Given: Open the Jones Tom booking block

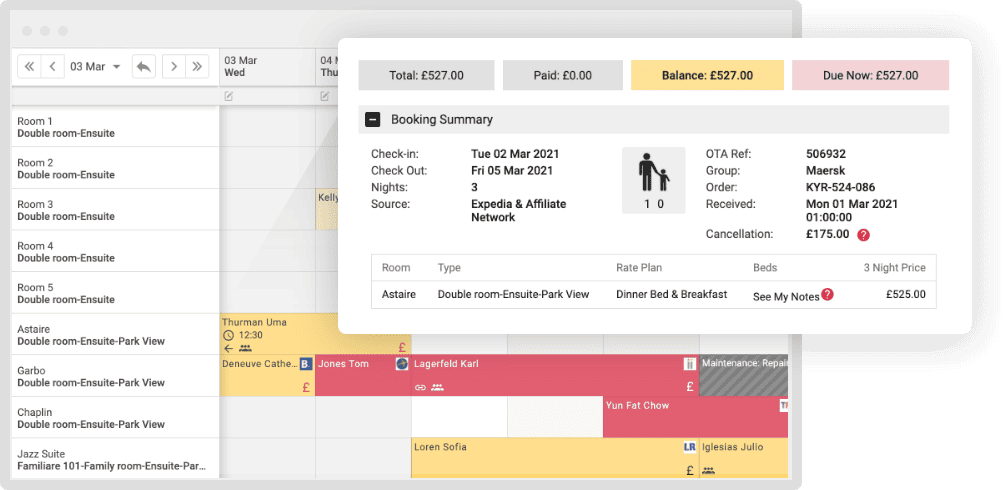Looking at the screenshot, I should pyautogui.click(x=363, y=375).
